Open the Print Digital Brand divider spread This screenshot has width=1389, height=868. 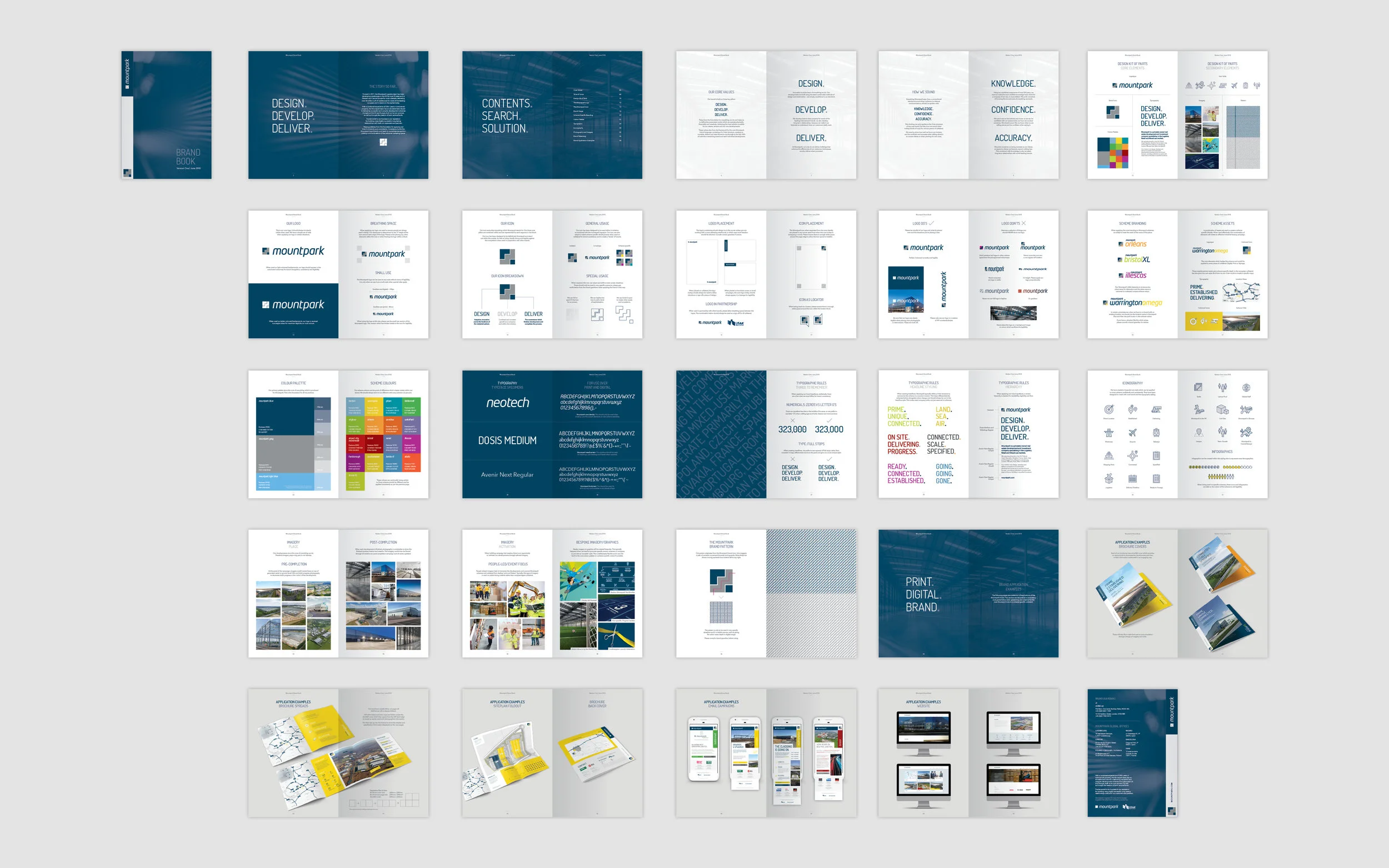pos(968,594)
